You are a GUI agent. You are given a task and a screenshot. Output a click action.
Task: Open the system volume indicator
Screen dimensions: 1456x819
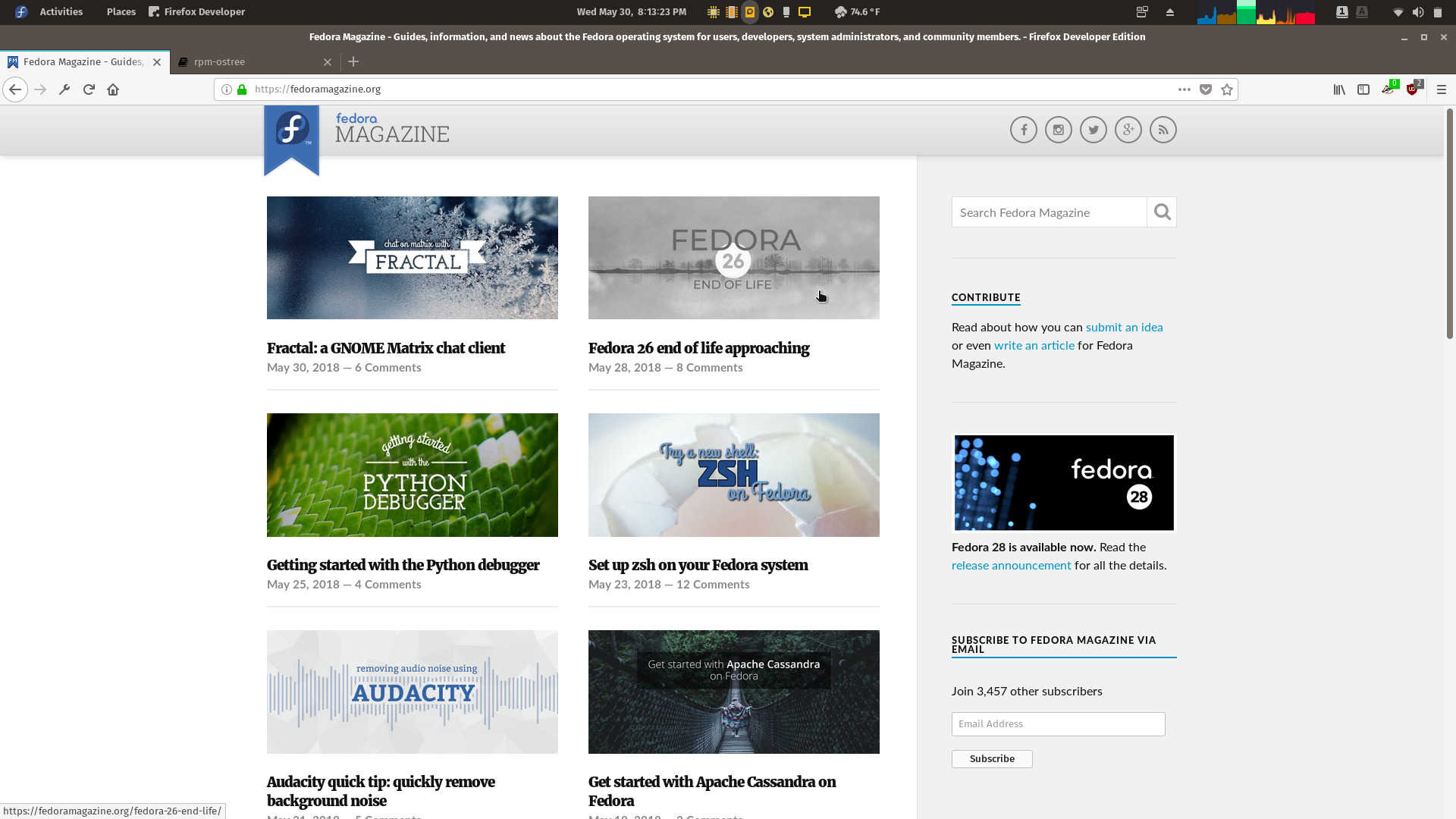pyautogui.click(x=1418, y=12)
